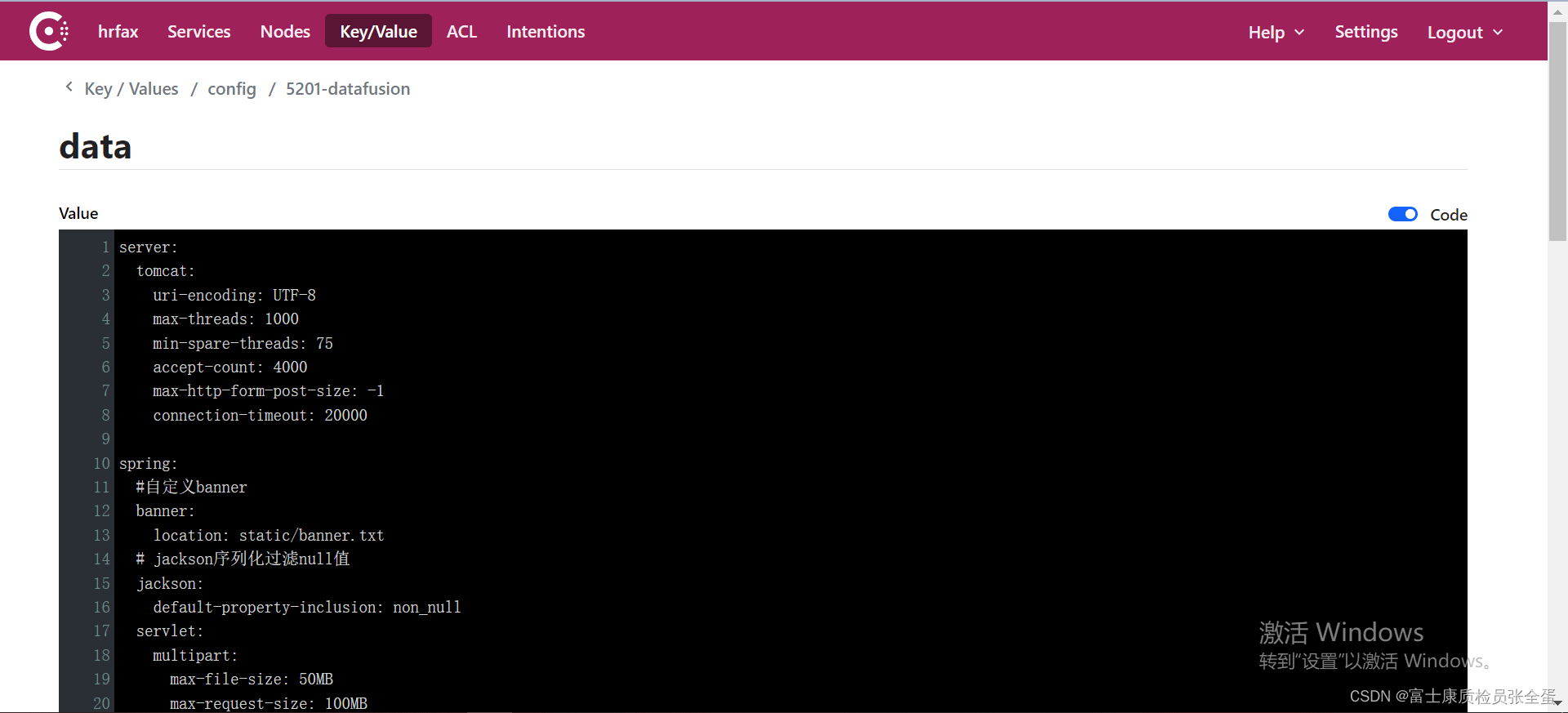Click the '# jackson序列化过滤null值' comment line
This screenshot has width=1568, height=713.
pos(243,559)
